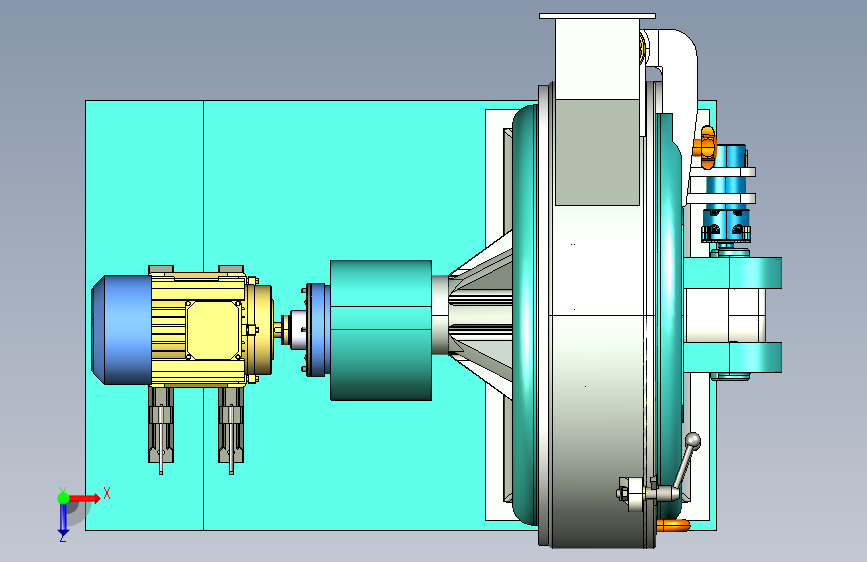
Task: Pick the blue motor end cap
Action: pyautogui.click(x=121, y=330)
